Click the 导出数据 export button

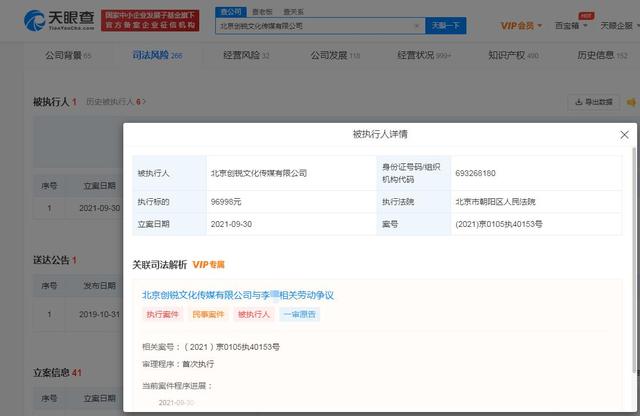click(594, 102)
